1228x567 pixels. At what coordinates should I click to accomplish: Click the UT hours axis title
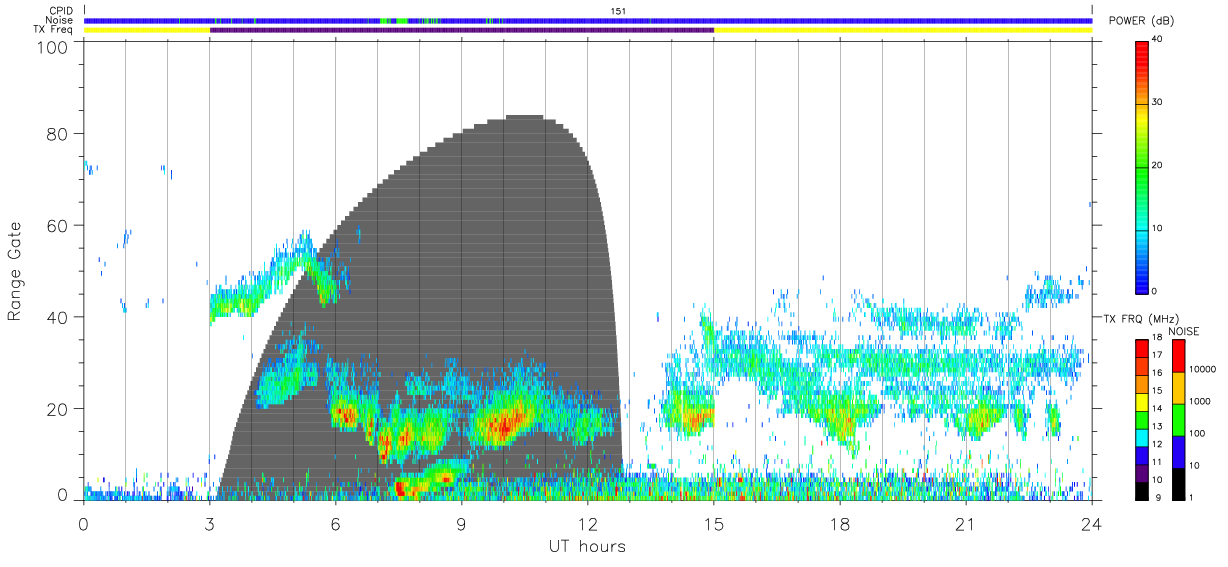click(x=586, y=546)
